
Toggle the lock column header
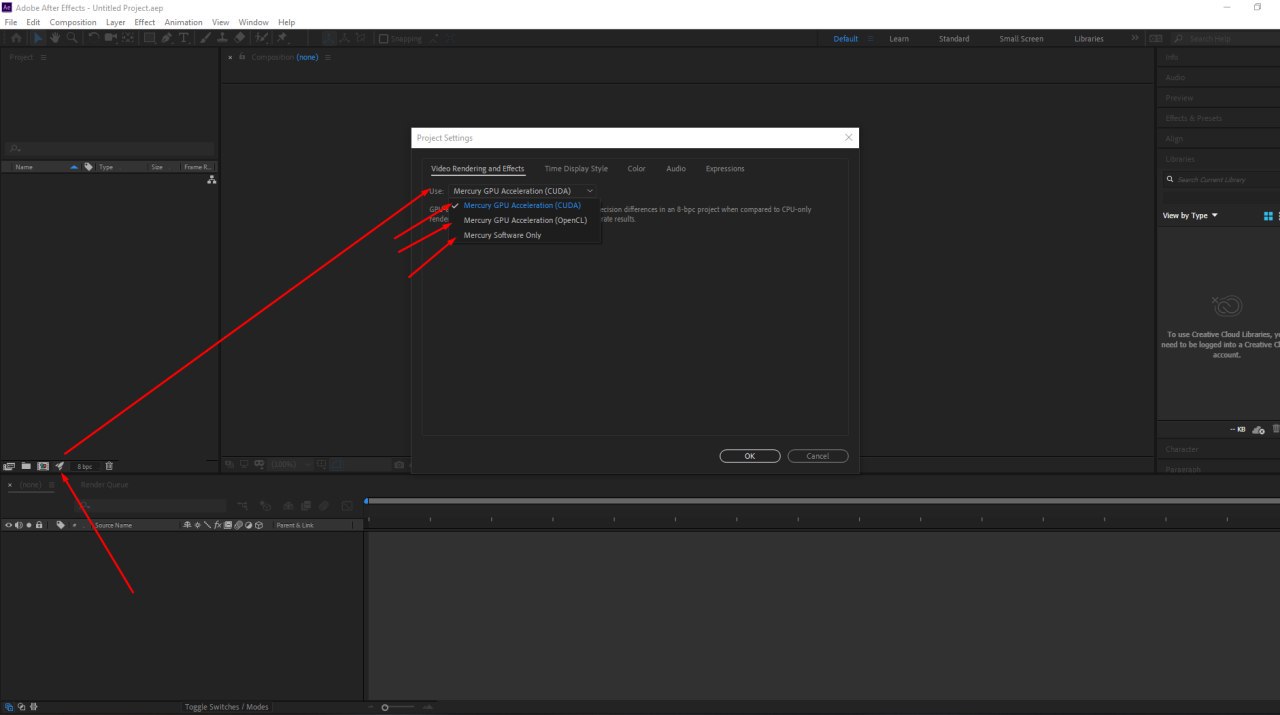coord(39,525)
